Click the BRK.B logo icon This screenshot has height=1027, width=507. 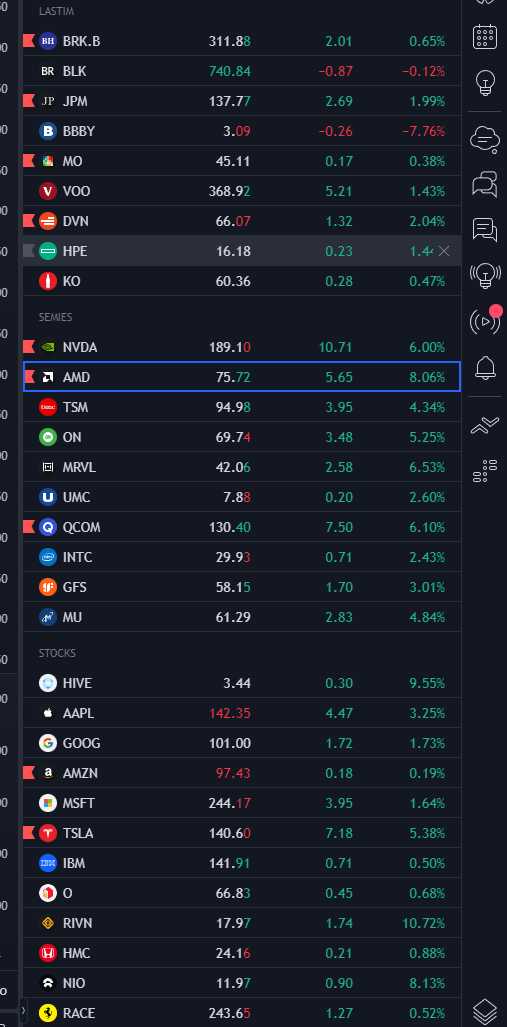[48, 41]
